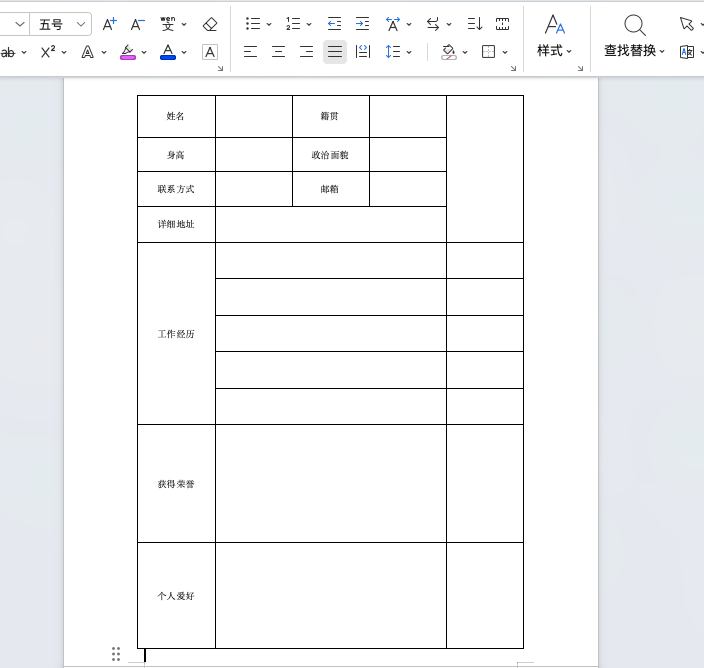
Task: Expand line spacing options arrow
Action: [409, 53]
